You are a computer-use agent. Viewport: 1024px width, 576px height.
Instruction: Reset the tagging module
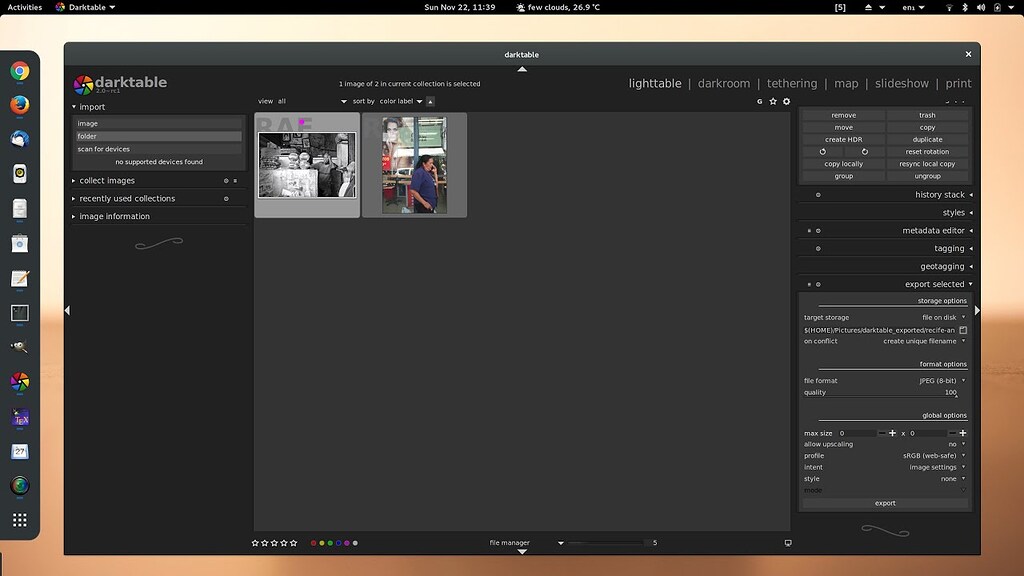818,249
